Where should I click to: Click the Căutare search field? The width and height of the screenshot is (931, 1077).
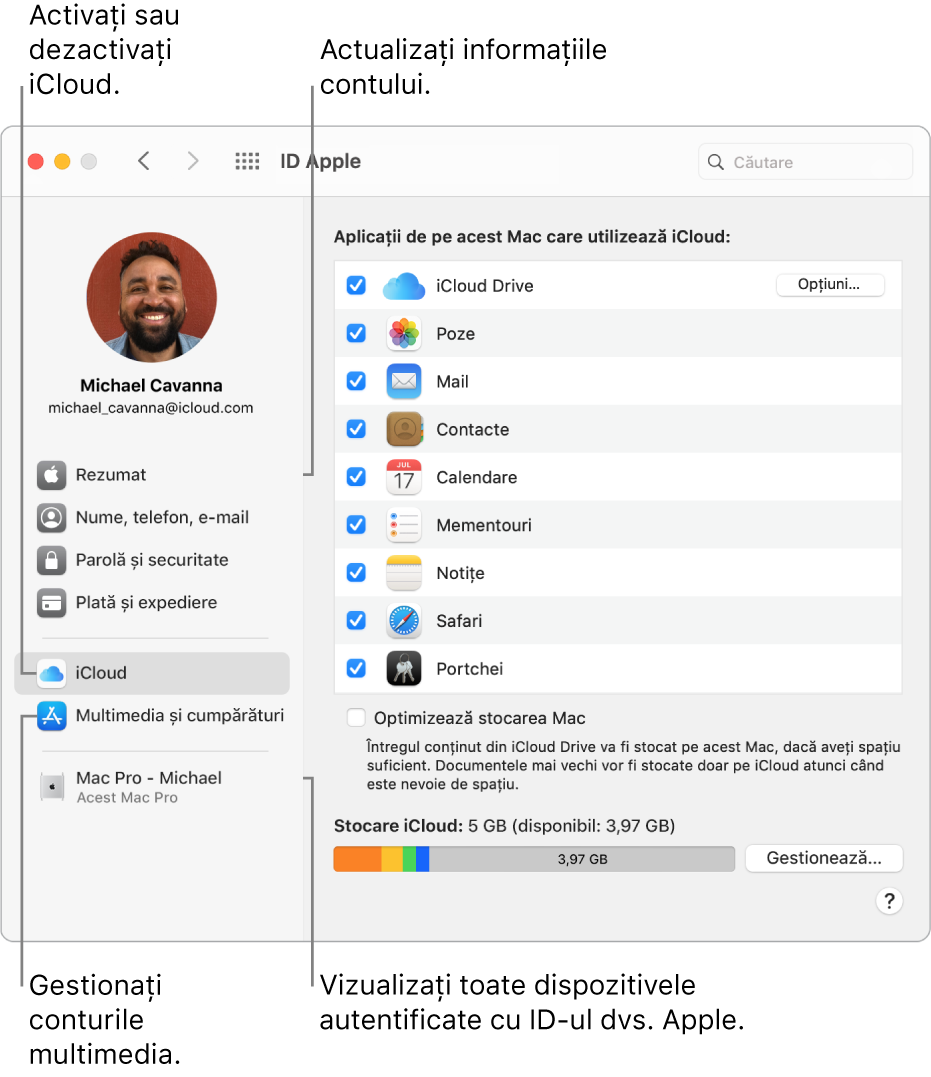805,162
